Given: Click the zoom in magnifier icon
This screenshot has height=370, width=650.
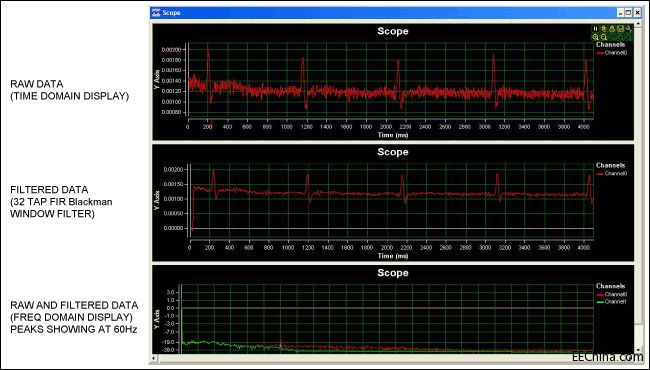Looking at the screenshot, I should 596,37.
